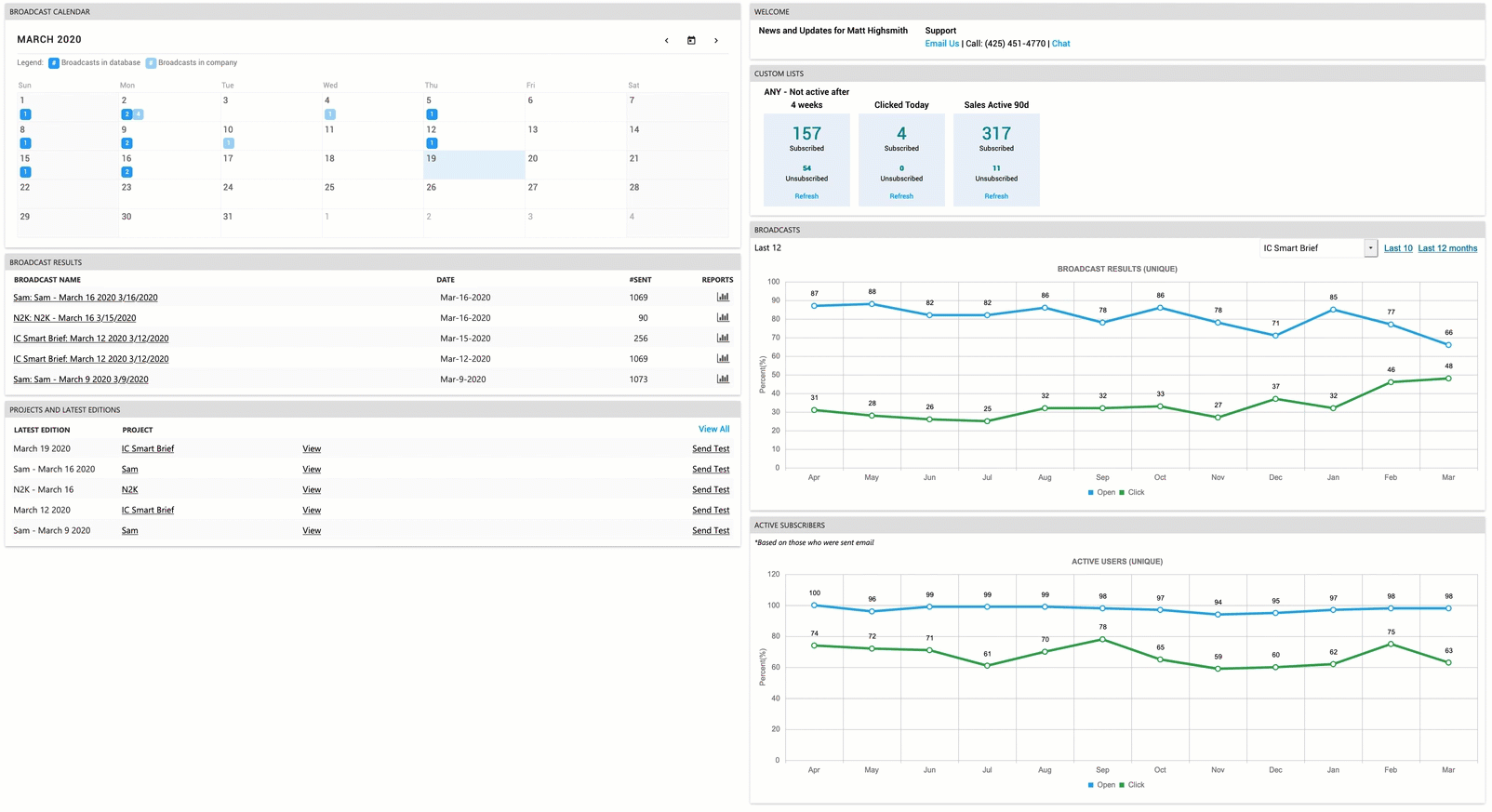Open report chart for Sam March 16 broadcast
This screenshot has height=812, width=1492.
click(723, 298)
